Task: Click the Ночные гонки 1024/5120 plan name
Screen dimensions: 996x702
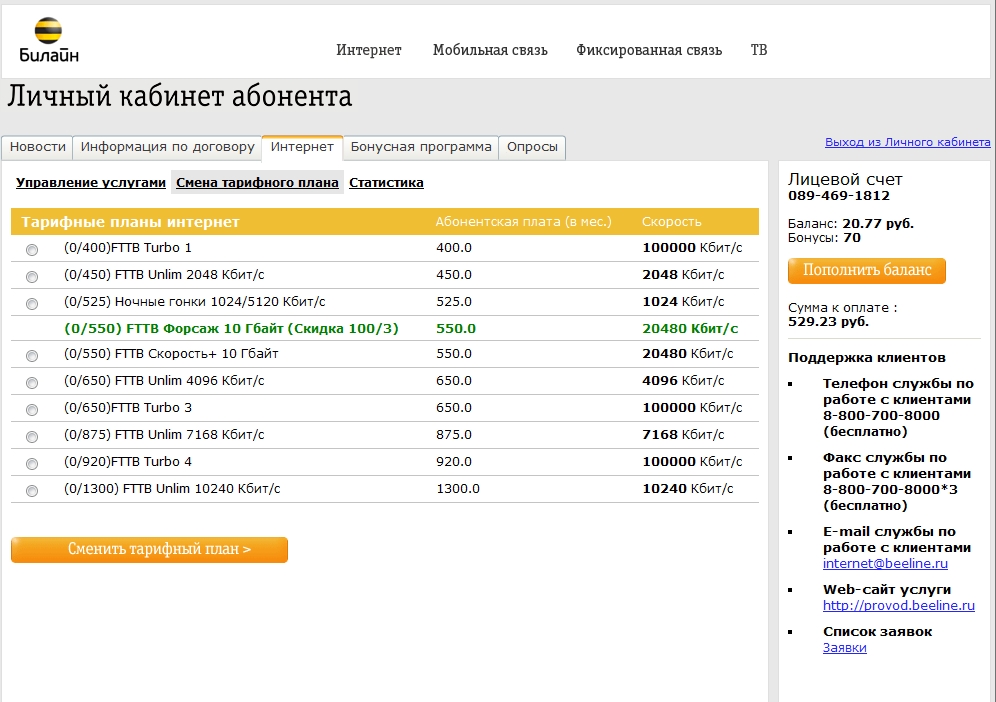Action: (194, 302)
